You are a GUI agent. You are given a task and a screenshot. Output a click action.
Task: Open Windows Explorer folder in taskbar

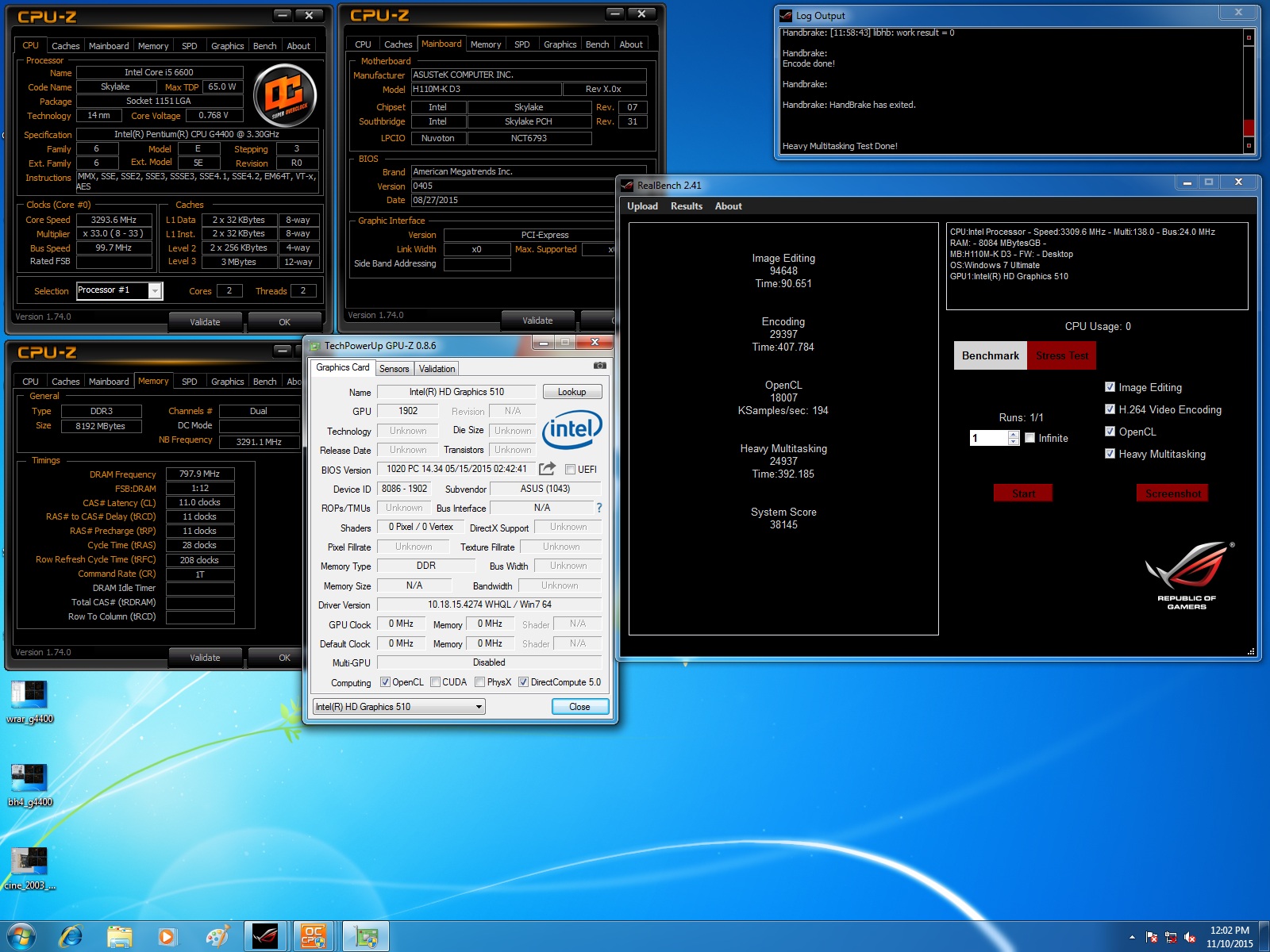(x=119, y=937)
